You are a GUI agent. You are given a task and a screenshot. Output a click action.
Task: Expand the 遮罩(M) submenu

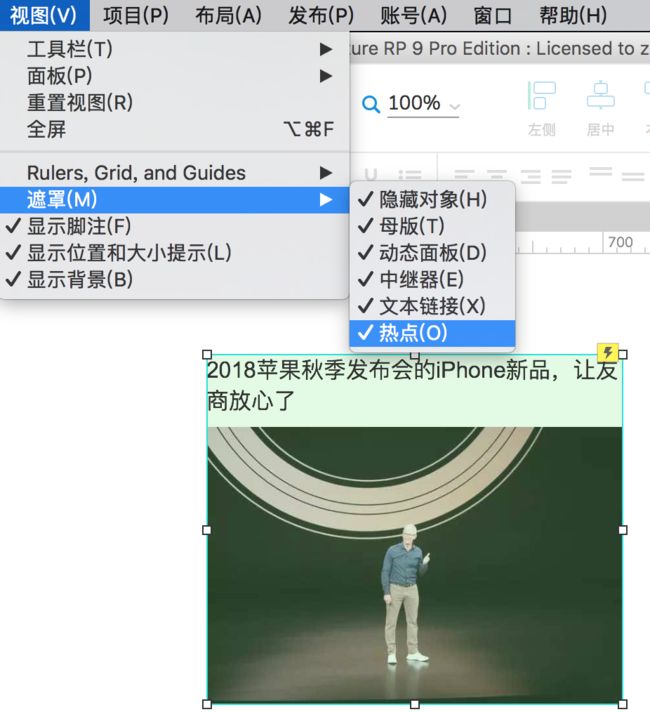(174, 200)
